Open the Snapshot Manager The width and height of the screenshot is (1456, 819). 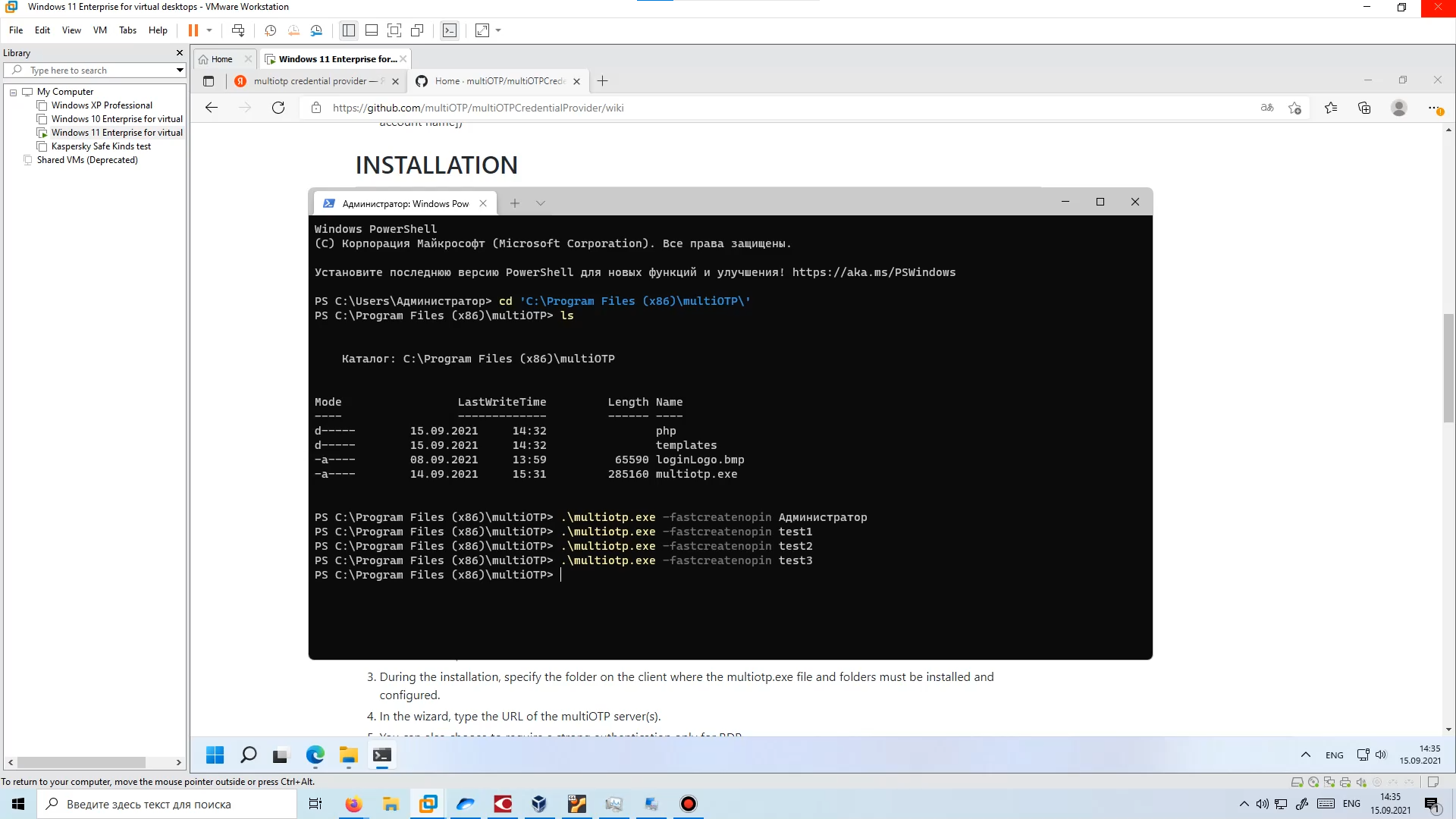[x=317, y=30]
